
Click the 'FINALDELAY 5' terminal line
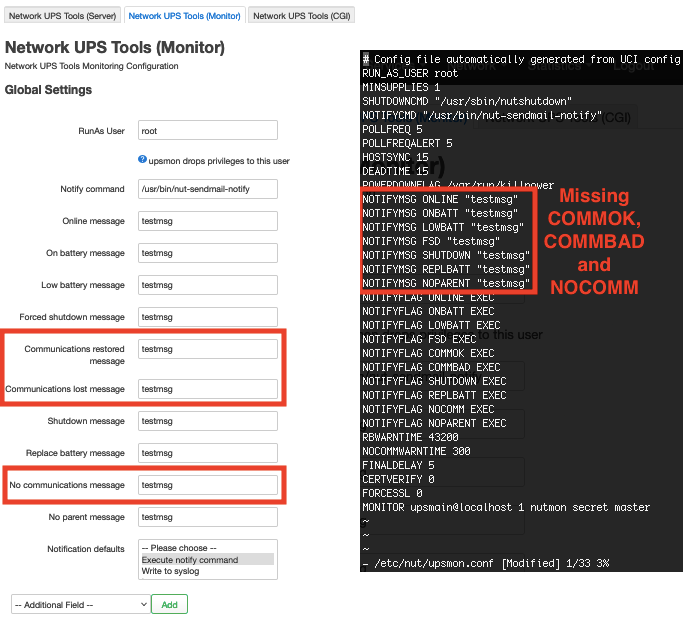(398, 465)
